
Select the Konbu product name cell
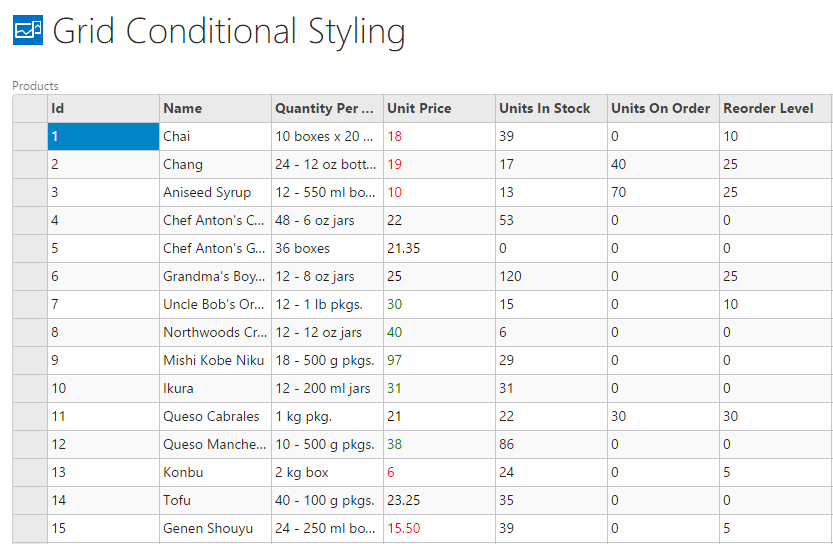click(x=215, y=472)
